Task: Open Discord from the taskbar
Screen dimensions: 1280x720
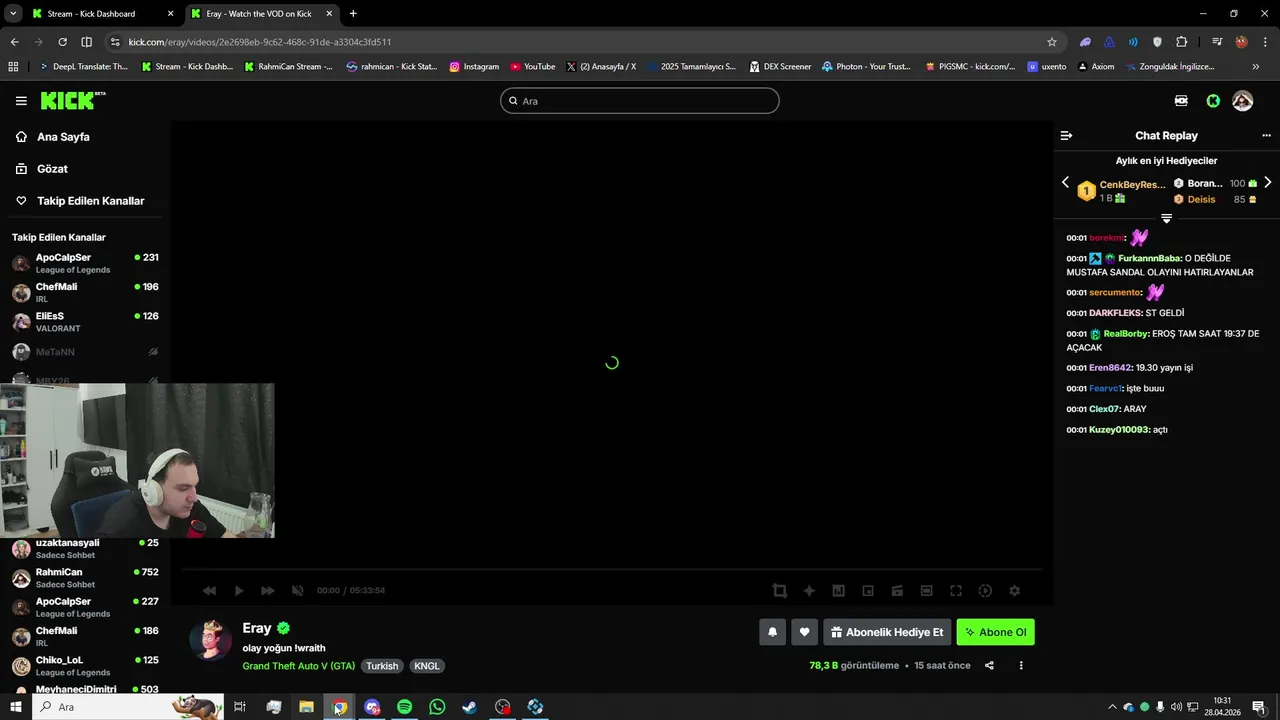Action: pyautogui.click(x=372, y=707)
